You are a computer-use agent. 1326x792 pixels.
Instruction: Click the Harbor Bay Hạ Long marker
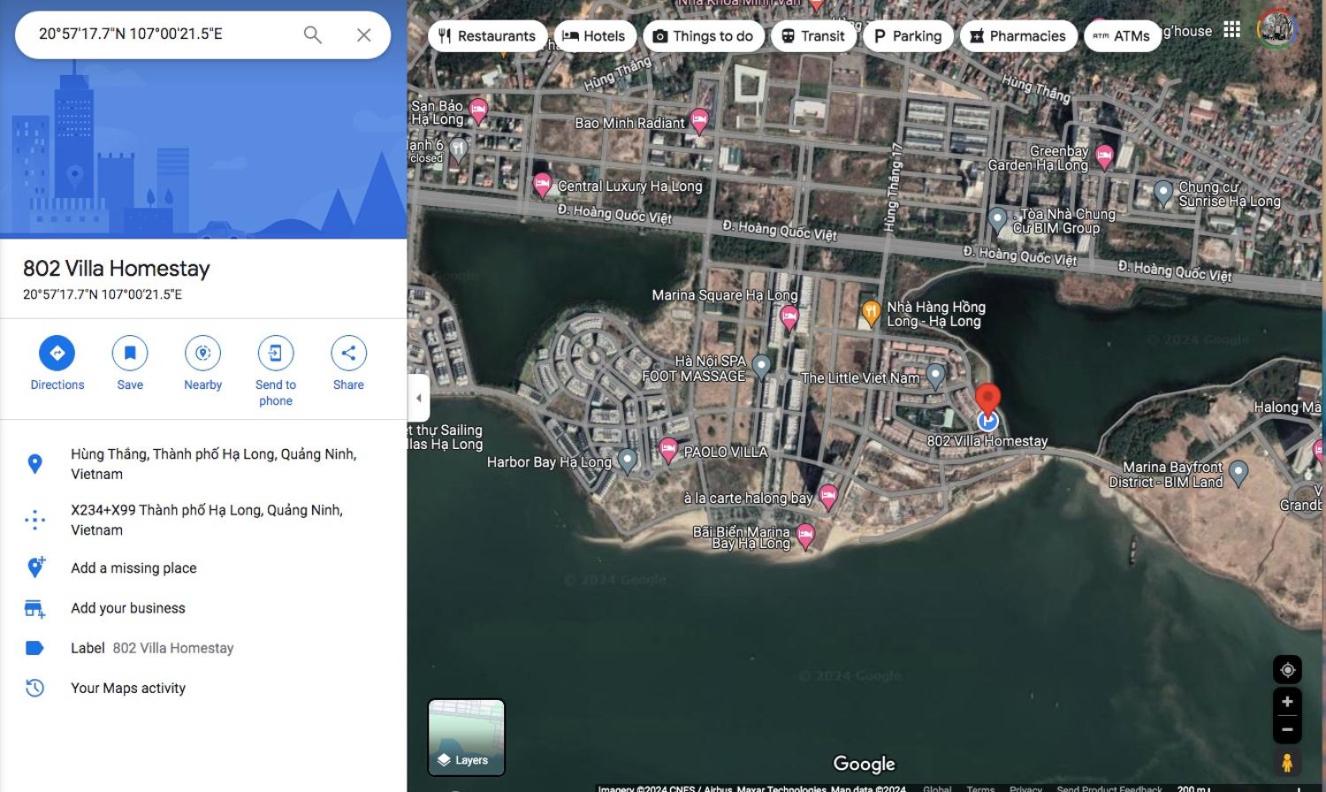tap(627, 460)
